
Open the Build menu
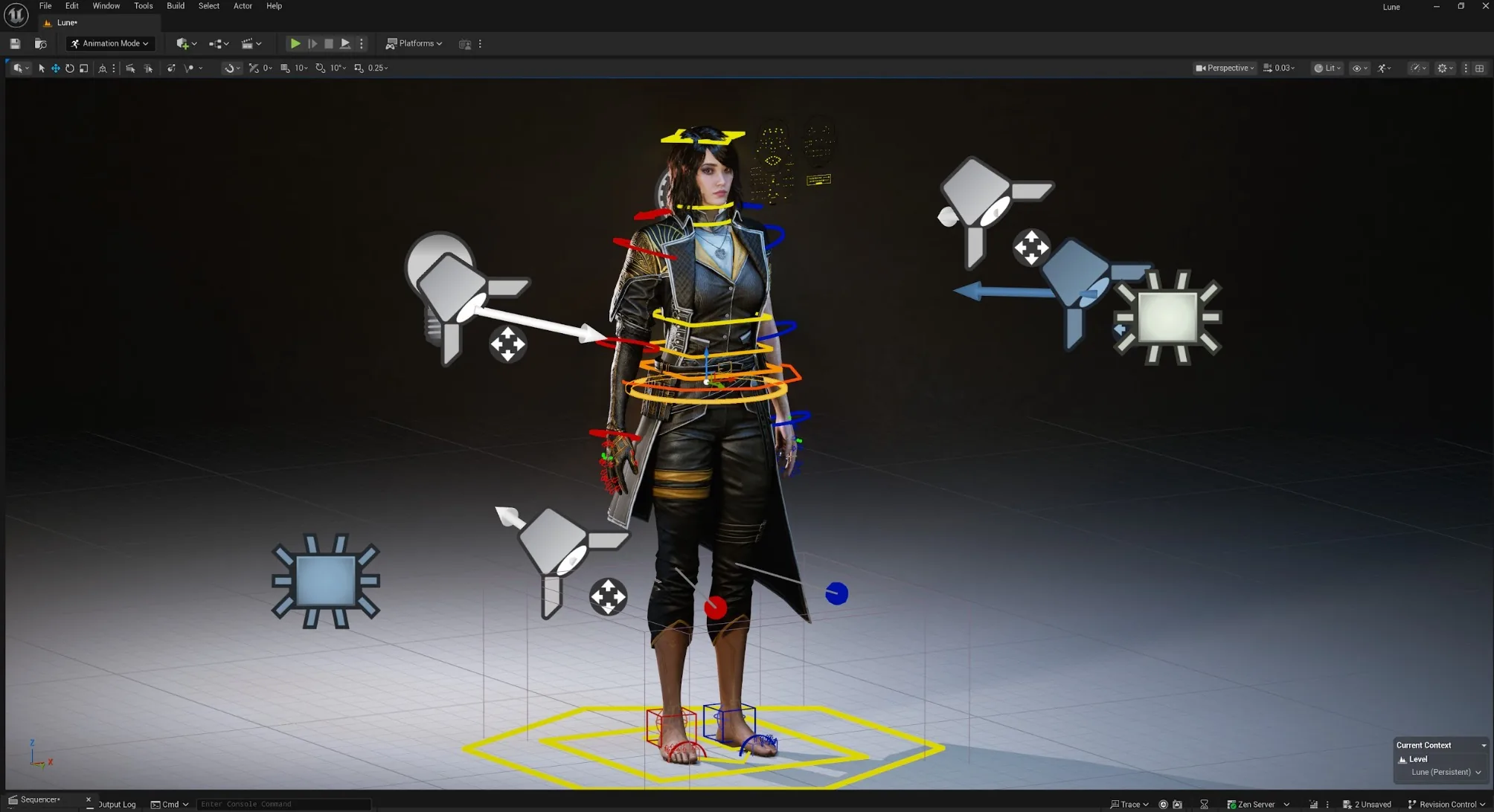click(x=176, y=6)
